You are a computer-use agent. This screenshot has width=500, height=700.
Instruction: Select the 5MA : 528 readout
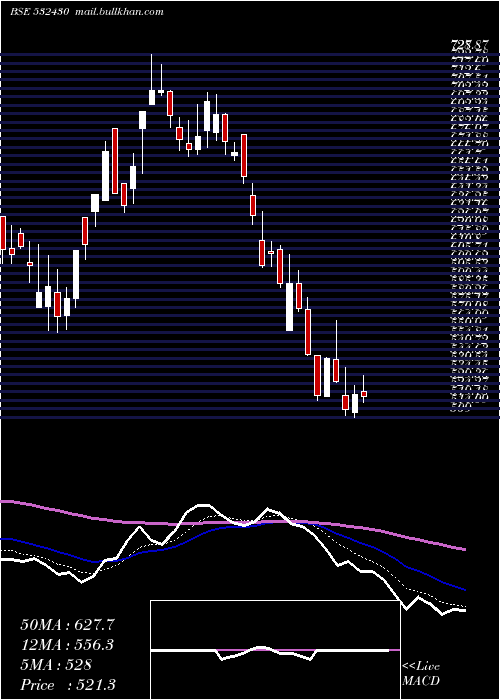(x=56, y=665)
